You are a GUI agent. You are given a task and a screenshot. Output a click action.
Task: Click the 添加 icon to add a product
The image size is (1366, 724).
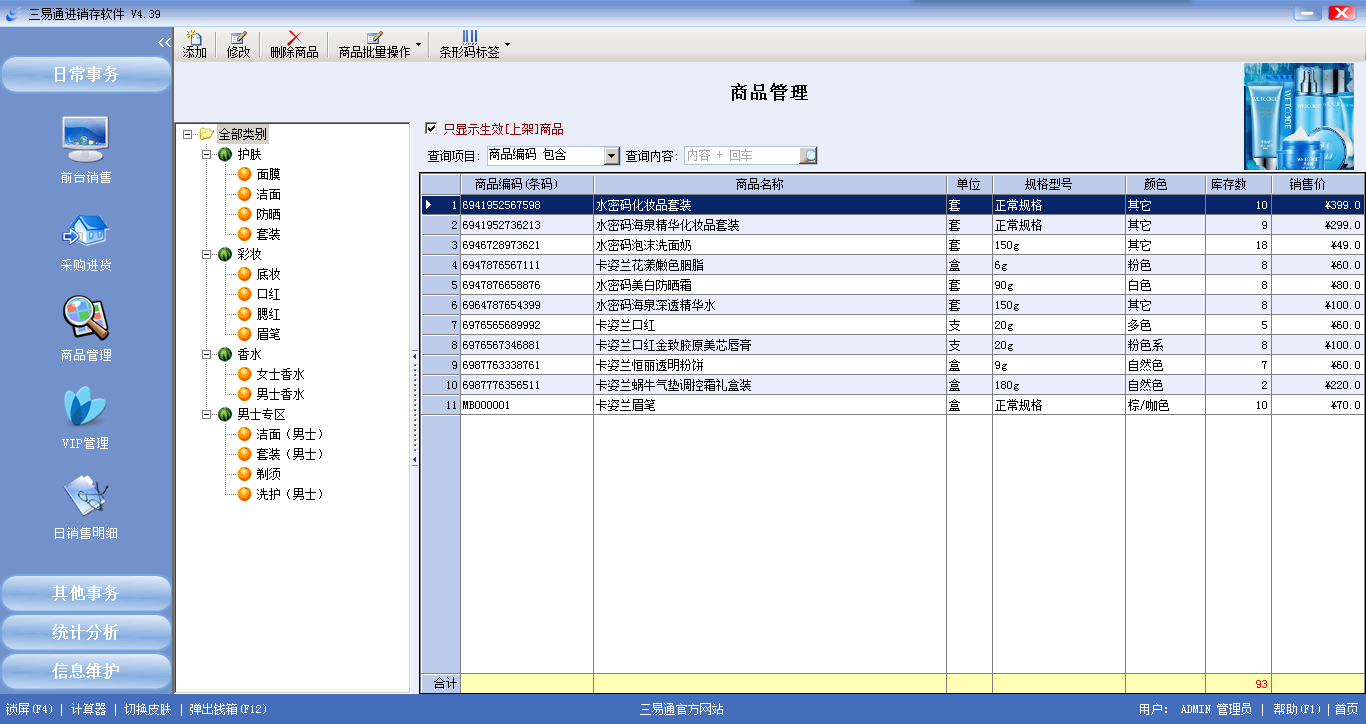point(193,42)
